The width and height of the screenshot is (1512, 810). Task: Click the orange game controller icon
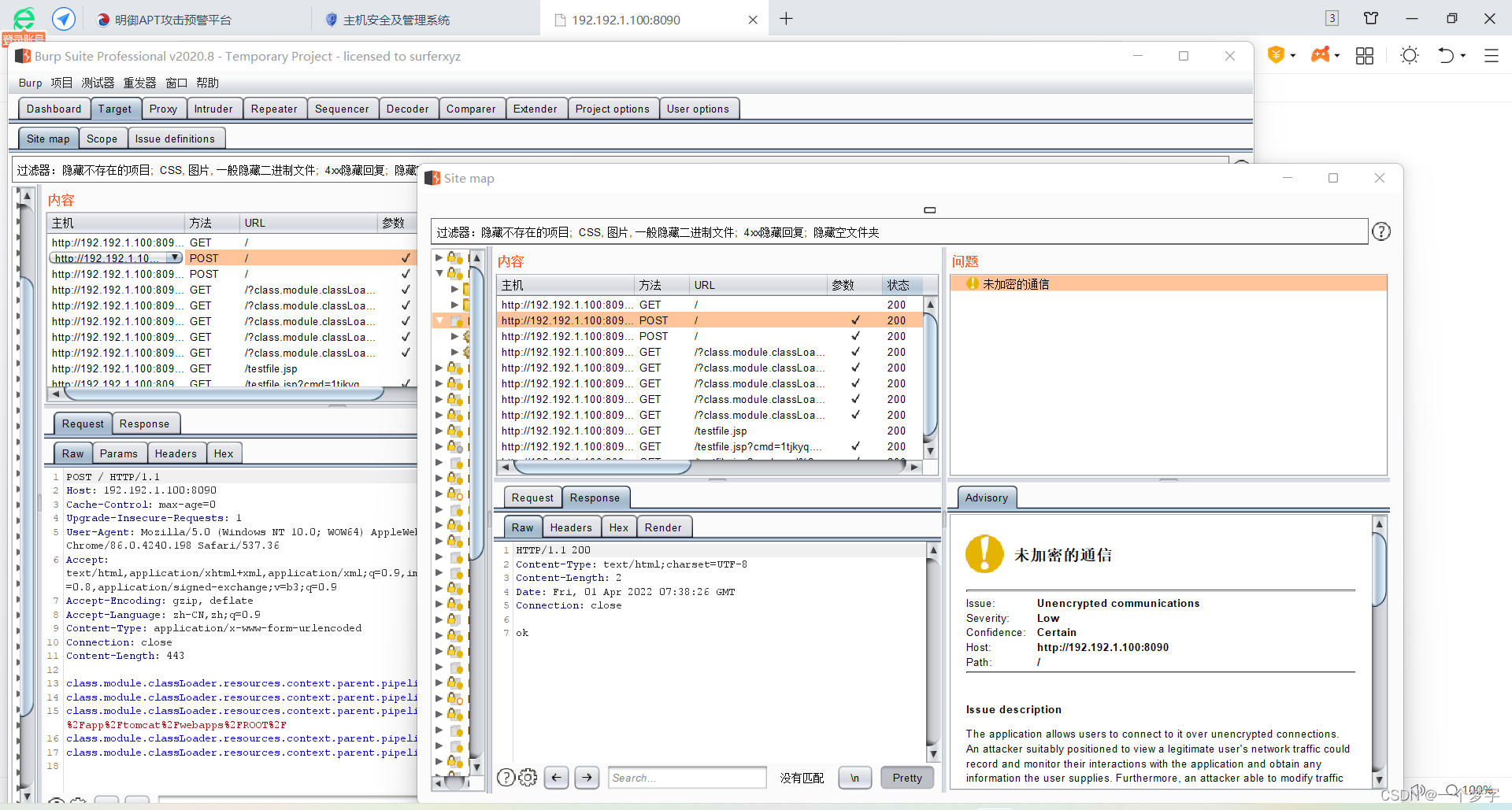click(x=1321, y=55)
